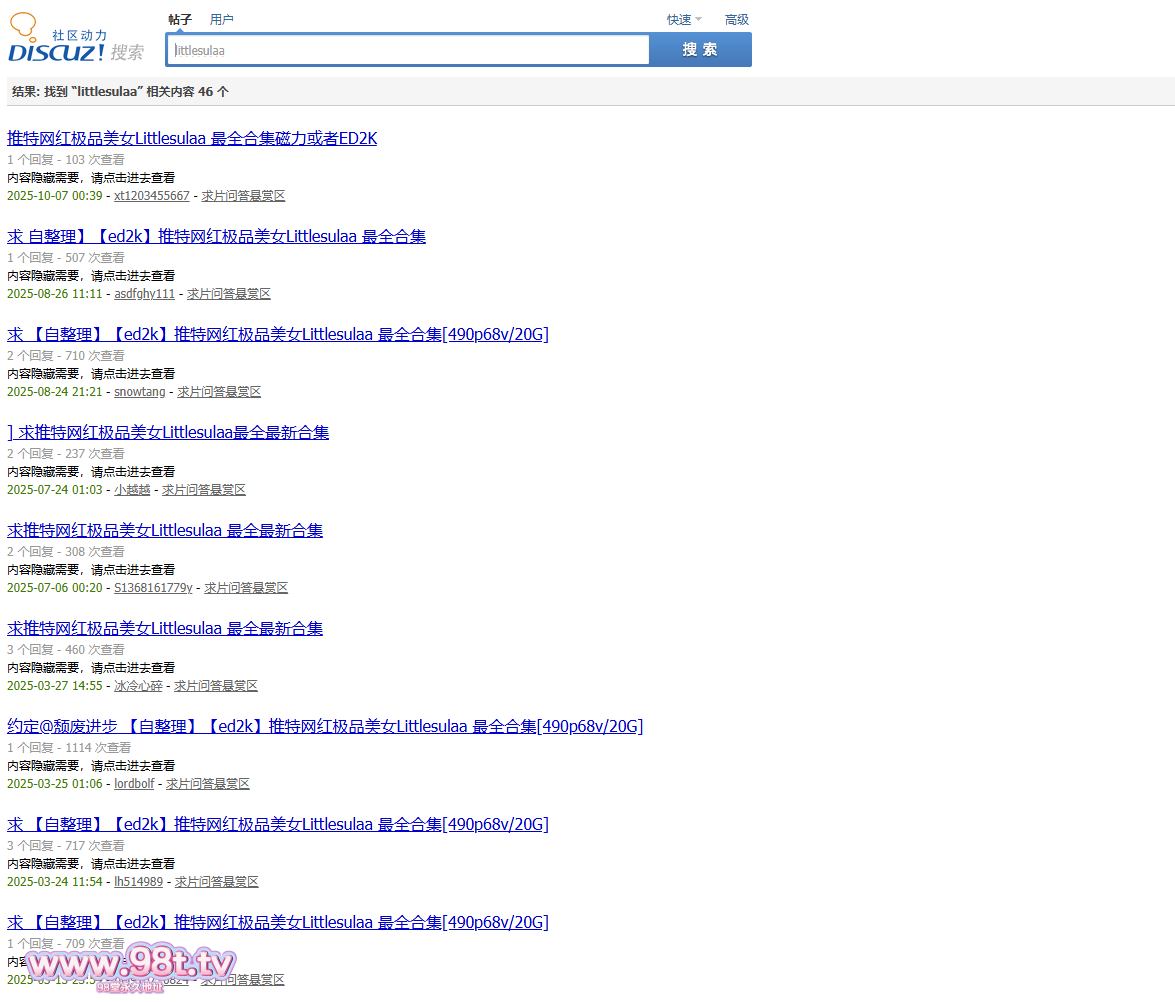Switch to the 用户 search tab

(221, 20)
